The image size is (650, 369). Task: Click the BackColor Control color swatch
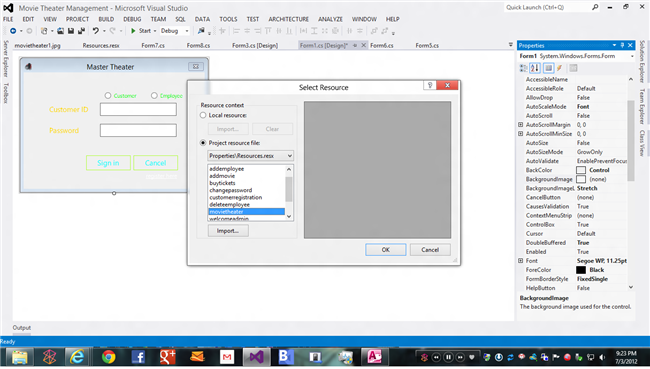(x=581, y=170)
